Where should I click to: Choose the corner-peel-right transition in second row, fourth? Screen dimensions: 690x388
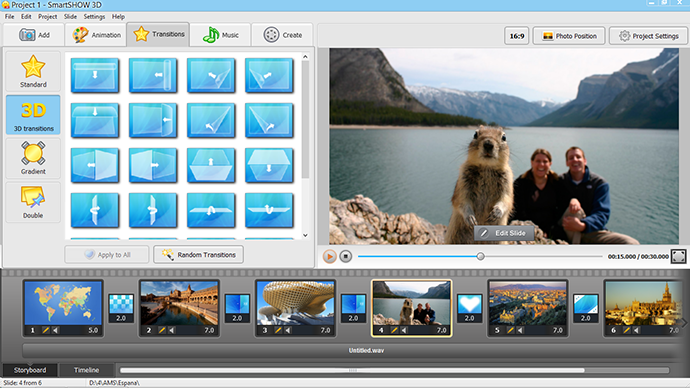coord(269,120)
